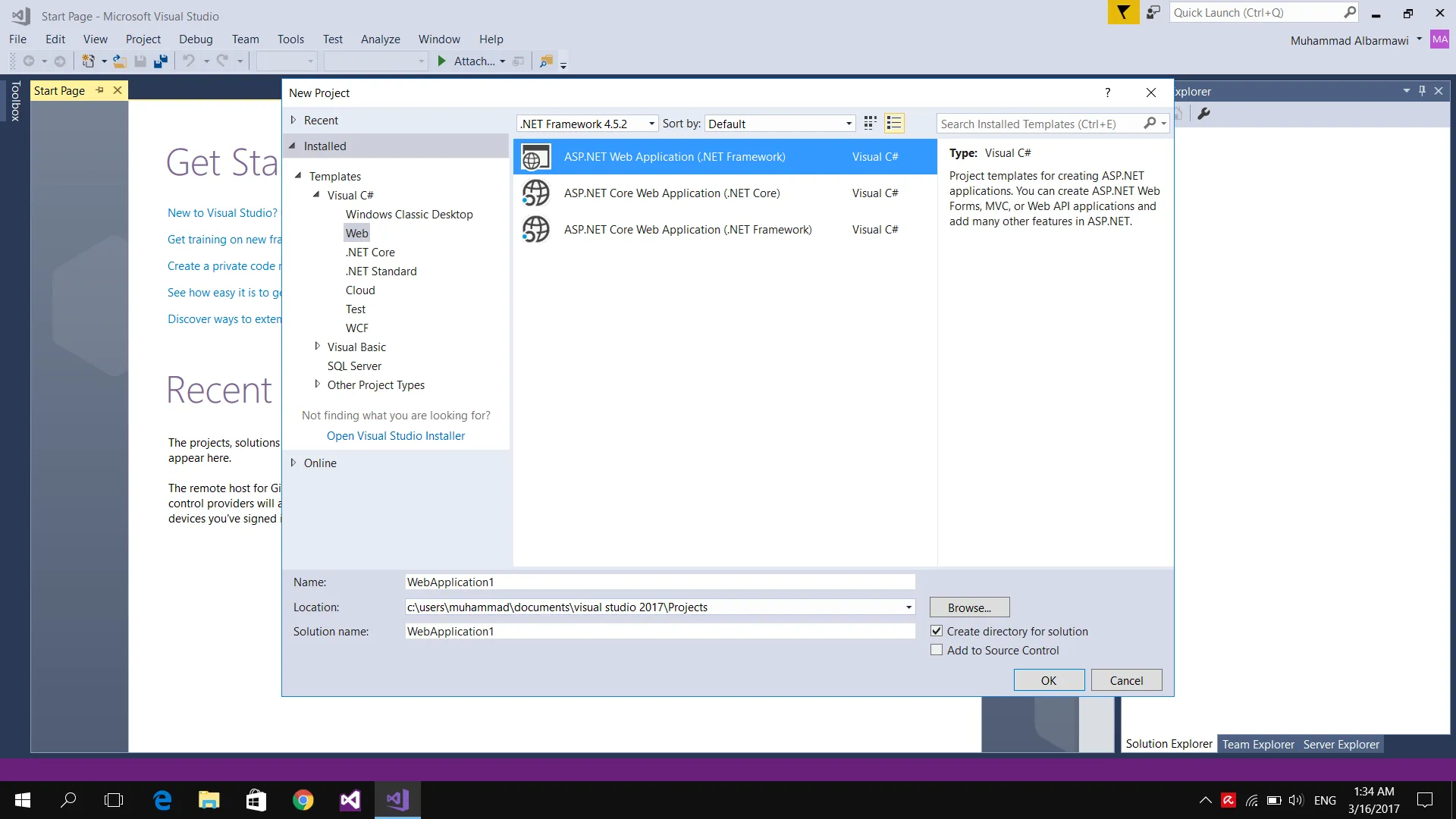The height and width of the screenshot is (819, 1456).
Task: Expand the Online templates section
Action: click(293, 463)
